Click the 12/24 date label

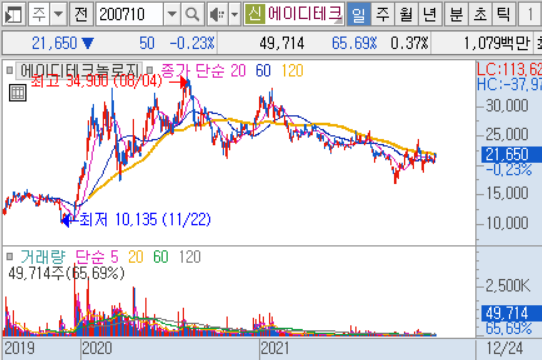click(505, 348)
